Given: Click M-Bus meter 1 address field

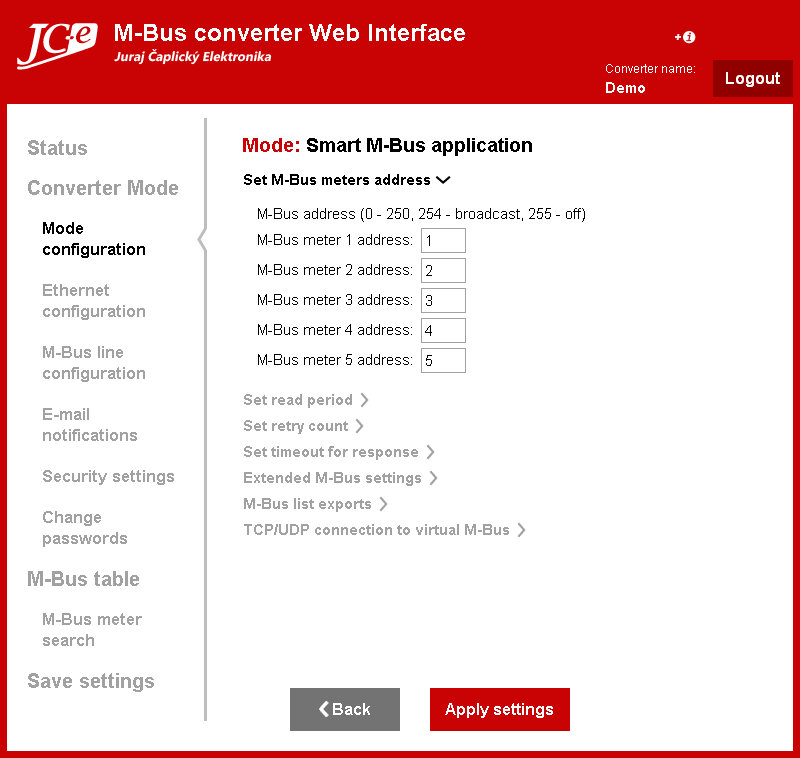Looking at the screenshot, I should point(443,240).
